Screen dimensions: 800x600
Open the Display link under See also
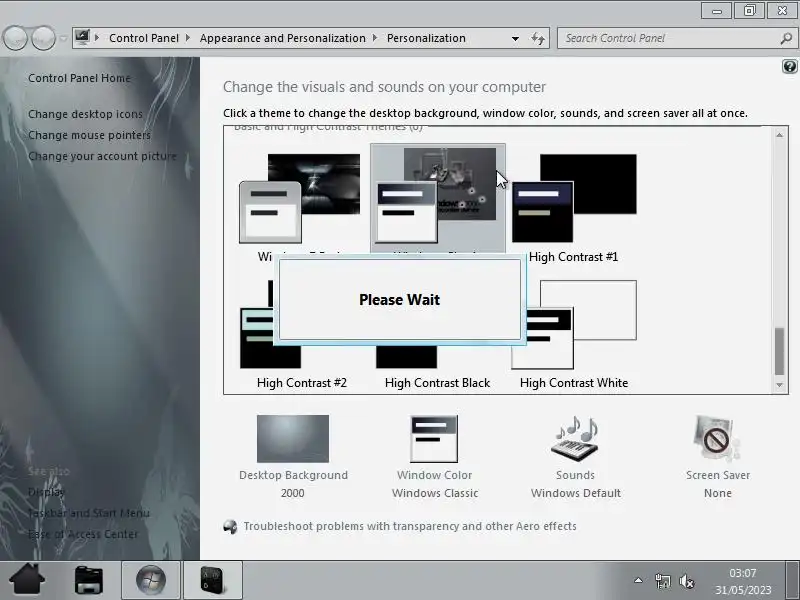click(x=46, y=492)
